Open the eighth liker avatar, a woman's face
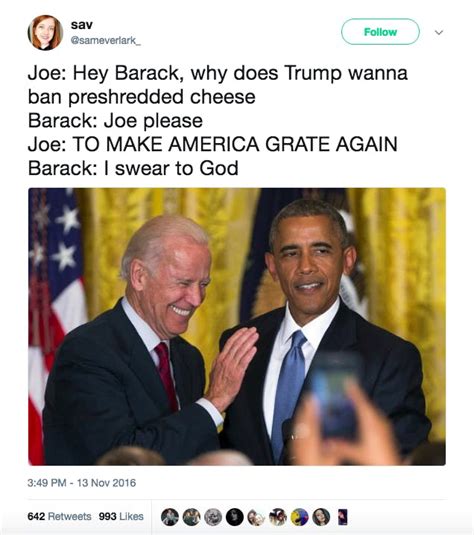The height and width of the screenshot is (535, 474). tap(321, 517)
